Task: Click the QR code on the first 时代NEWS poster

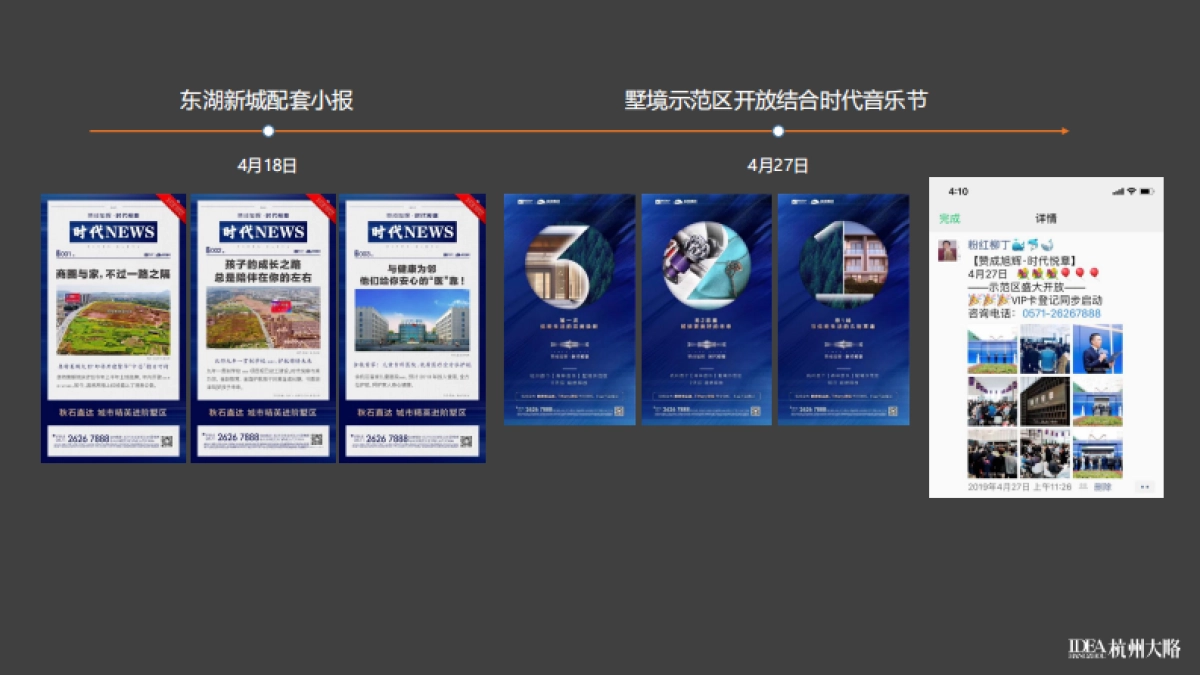Action: [x=167, y=441]
